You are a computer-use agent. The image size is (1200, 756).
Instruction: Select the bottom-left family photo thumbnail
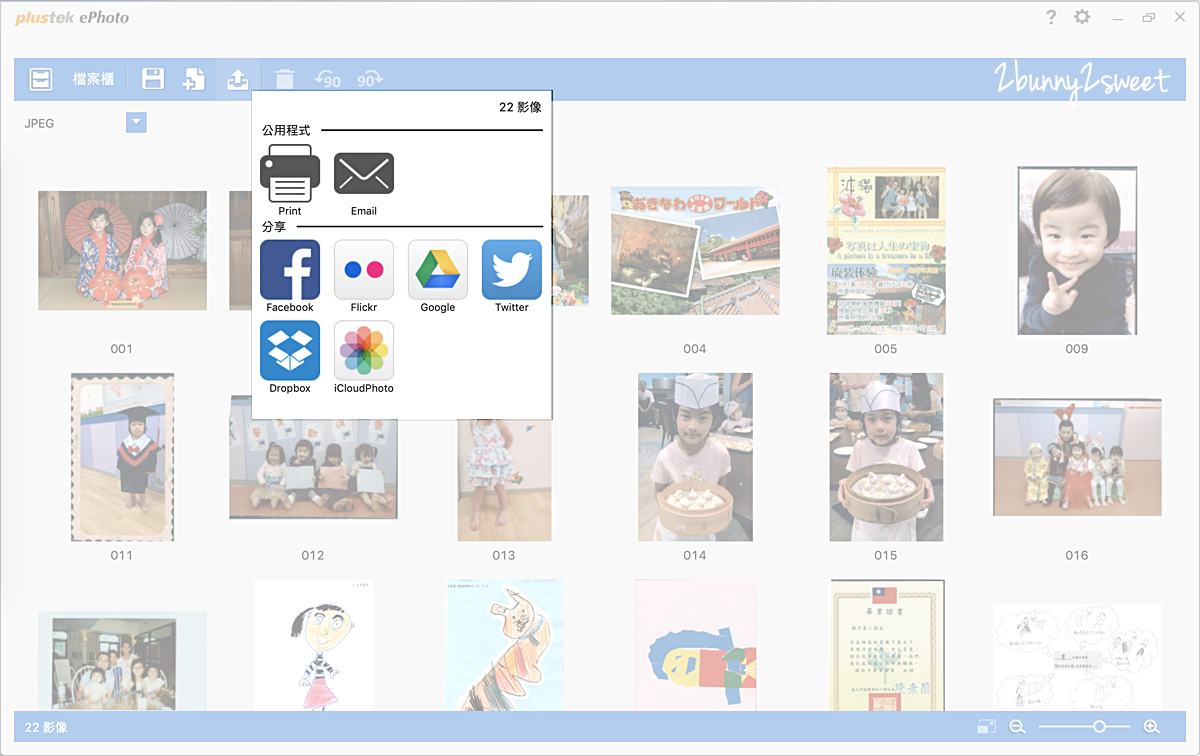click(x=122, y=661)
